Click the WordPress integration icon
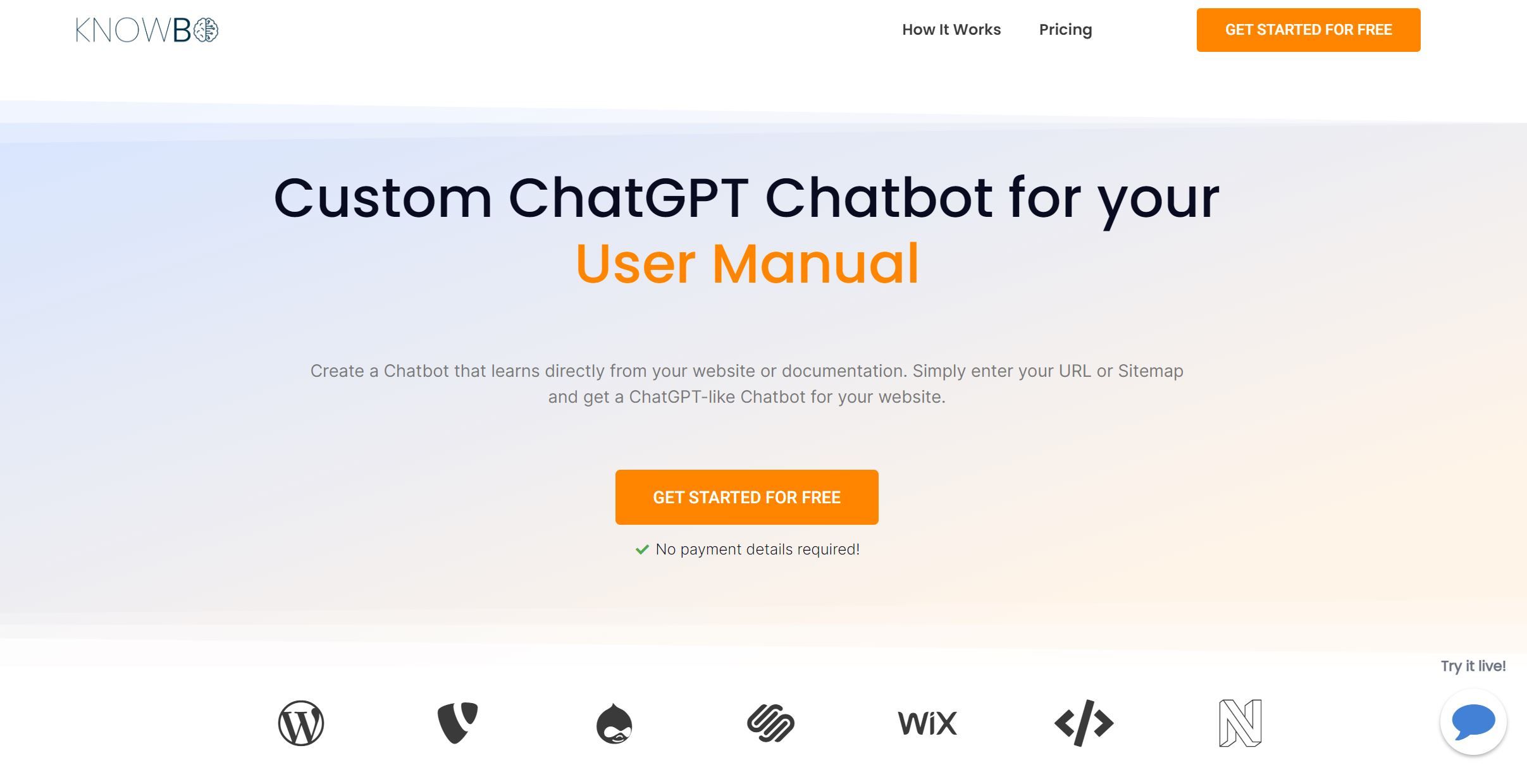 [x=301, y=720]
